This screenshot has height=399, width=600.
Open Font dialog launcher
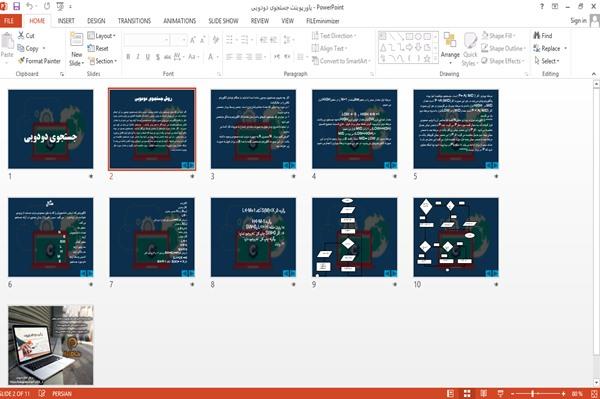219,74
